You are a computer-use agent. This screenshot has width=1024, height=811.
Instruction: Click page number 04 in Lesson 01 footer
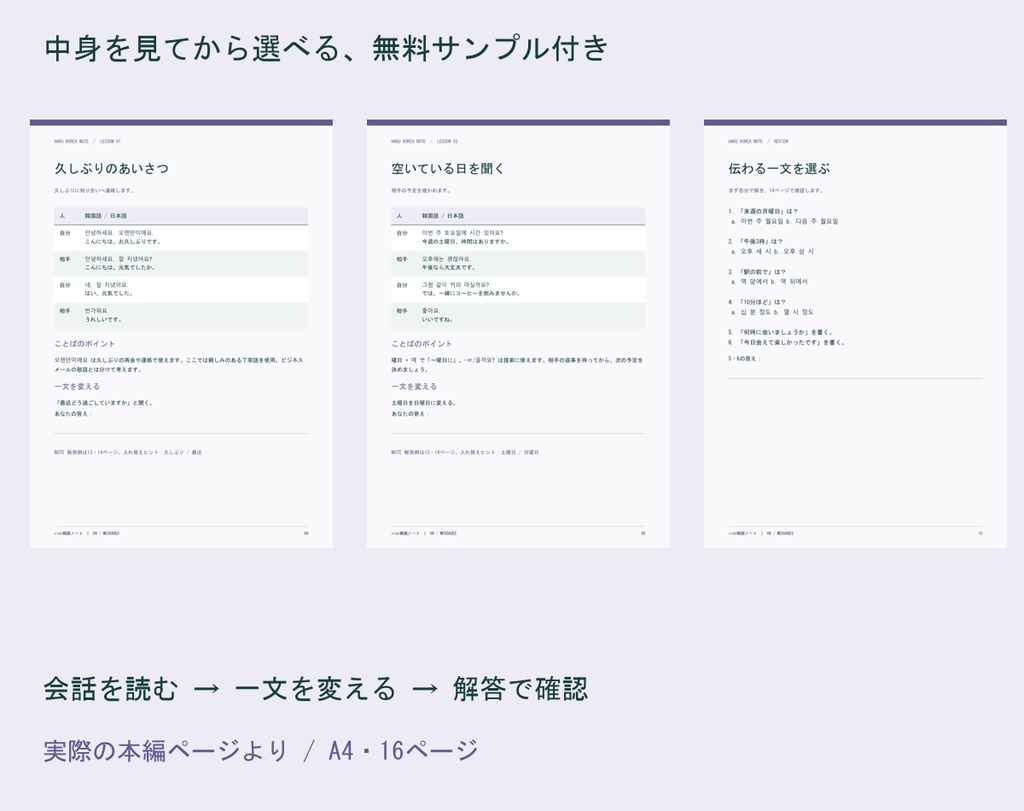pos(306,533)
